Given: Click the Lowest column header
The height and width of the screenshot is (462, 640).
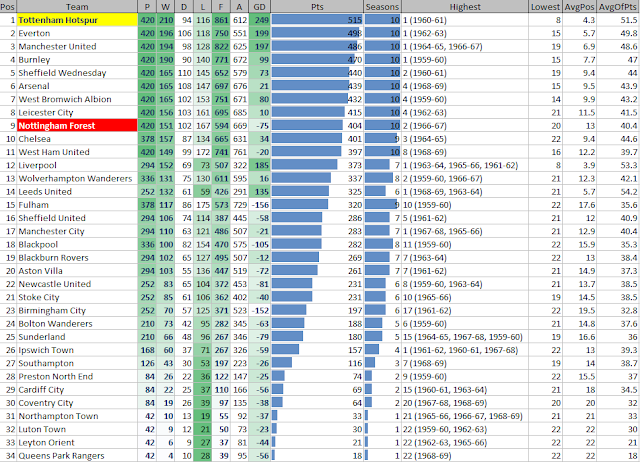Looking at the screenshot, I should pos(546,7).
